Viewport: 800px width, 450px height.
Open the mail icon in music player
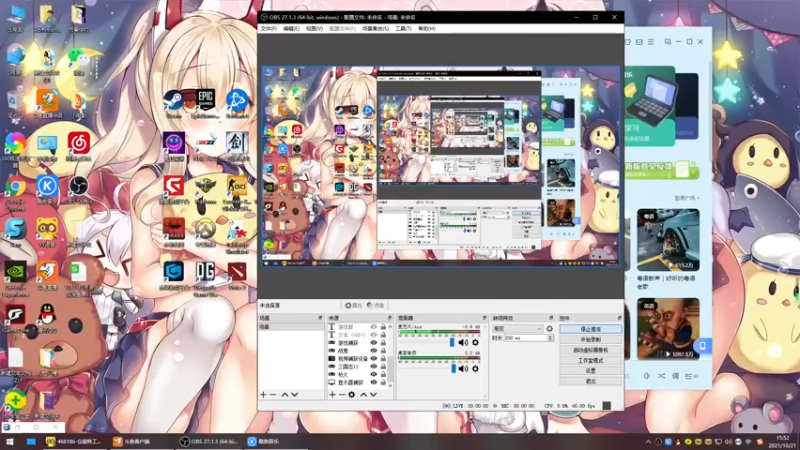tap(639, 42)
